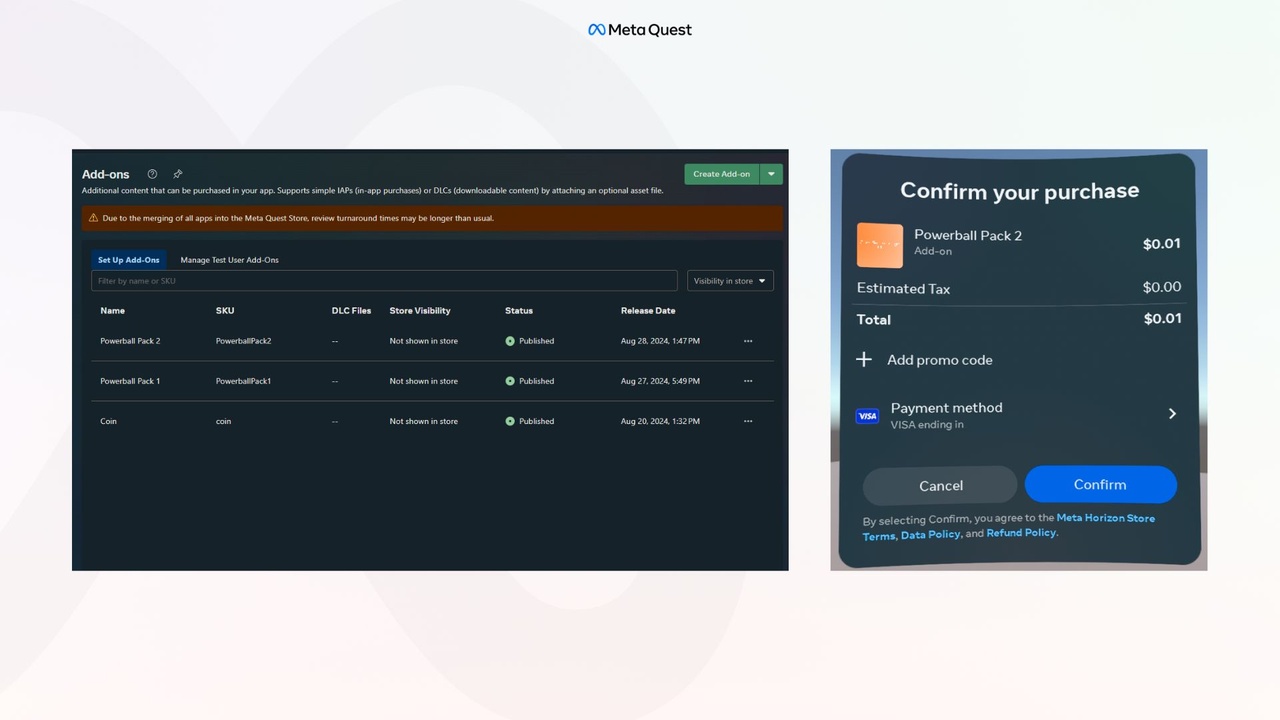Click the coin SKU cell
Screen dimensions: 1280x720
coord(223,421)
